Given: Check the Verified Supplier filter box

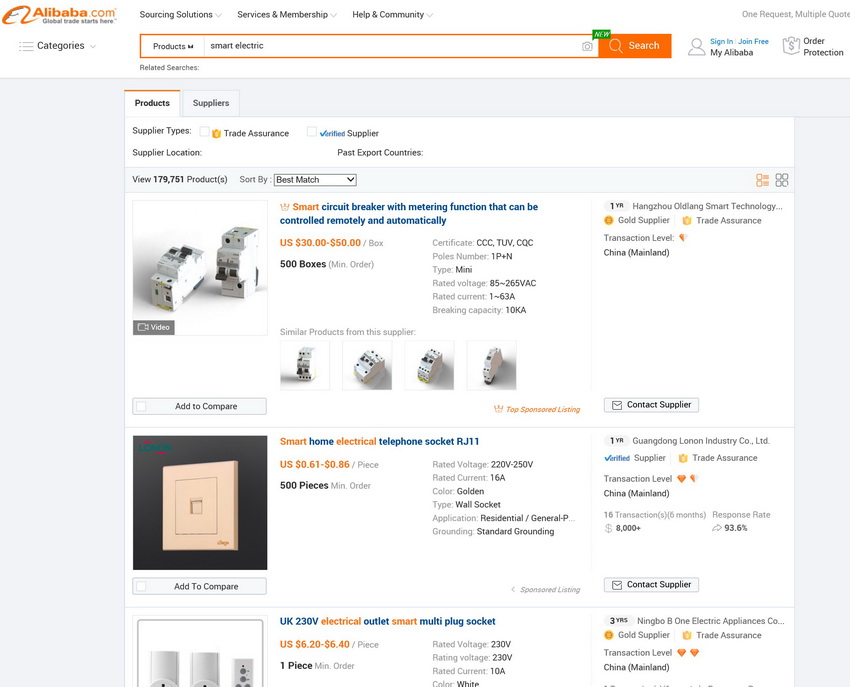Looking at the screenshot, I should click(312, 132).
